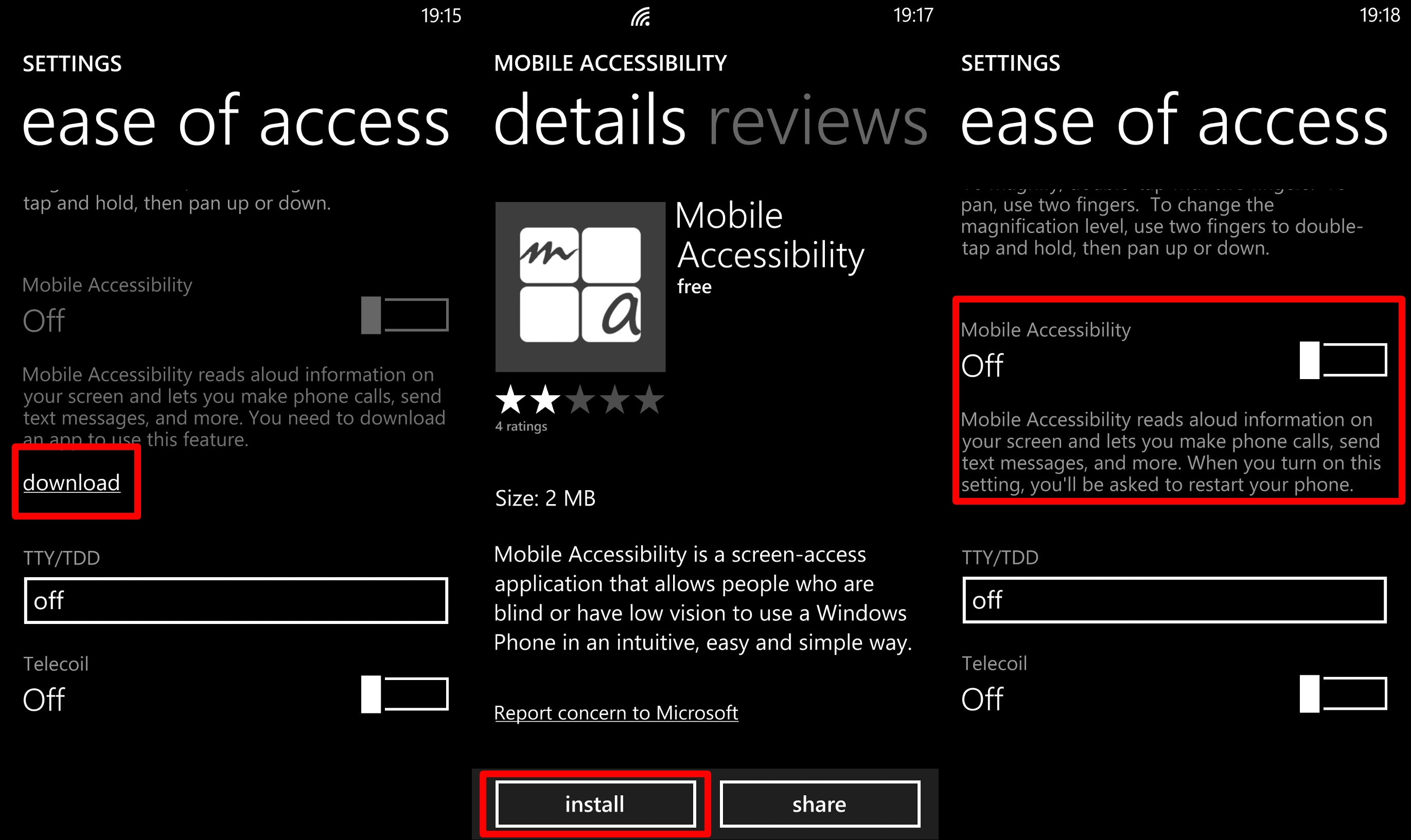This screenshot has height=840, width=1411.
Task: Tap the Mobile Accessibility app icon
Action: [x=580, y=287]
